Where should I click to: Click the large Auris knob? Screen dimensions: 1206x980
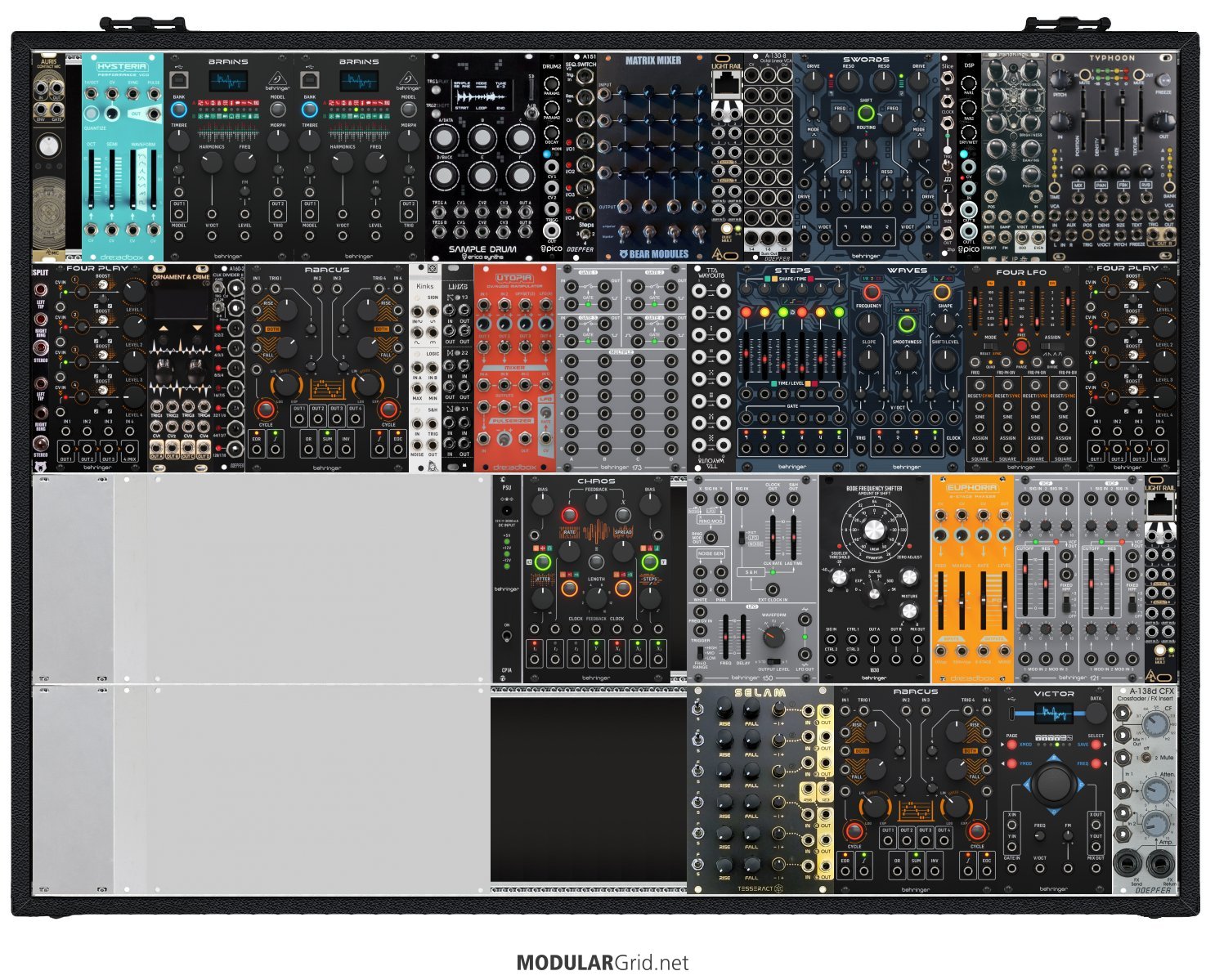[49, 147]
